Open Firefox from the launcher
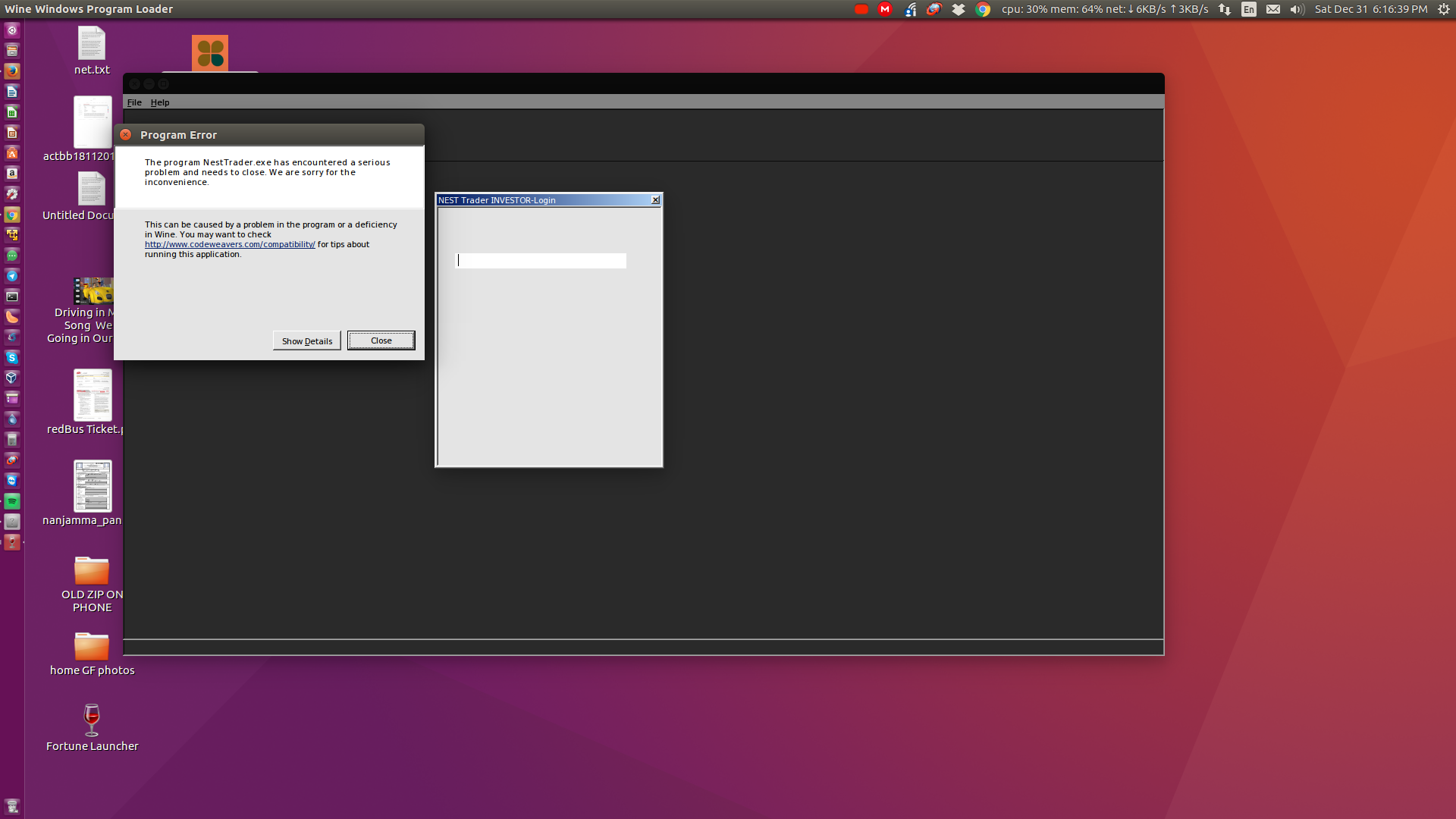This screenshot has width=1456, height=819. [x=11, y=71]
